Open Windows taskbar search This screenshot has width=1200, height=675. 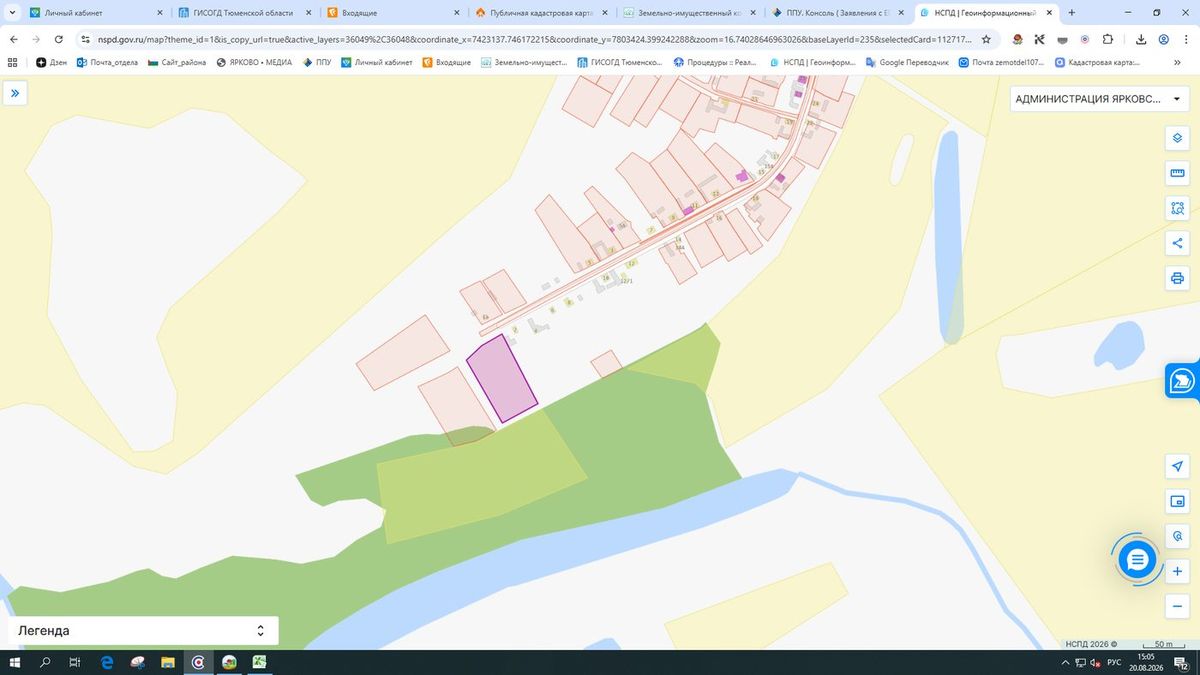(45, 662)
